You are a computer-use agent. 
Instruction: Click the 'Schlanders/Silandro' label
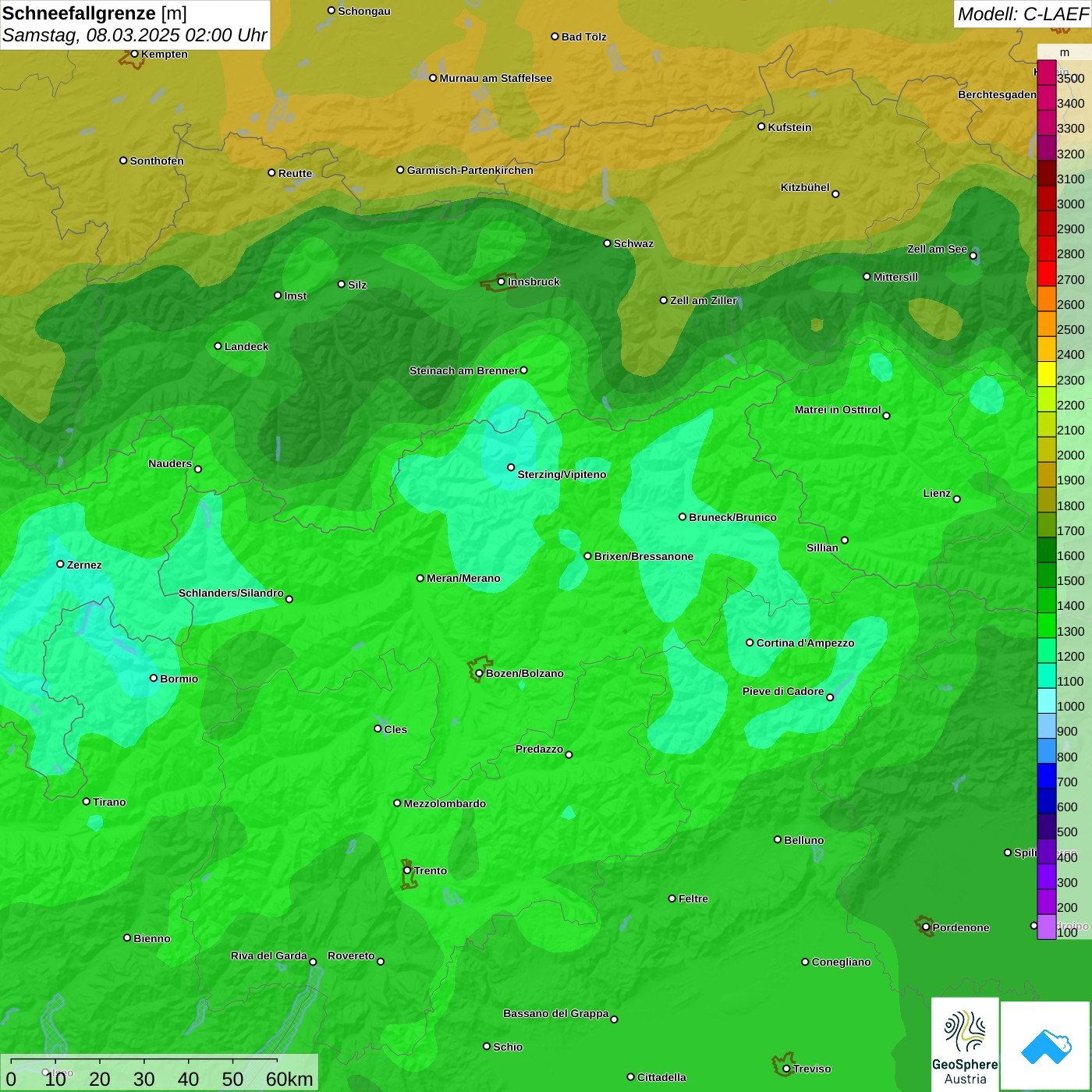pyautogui.click(x=231, y=593)
